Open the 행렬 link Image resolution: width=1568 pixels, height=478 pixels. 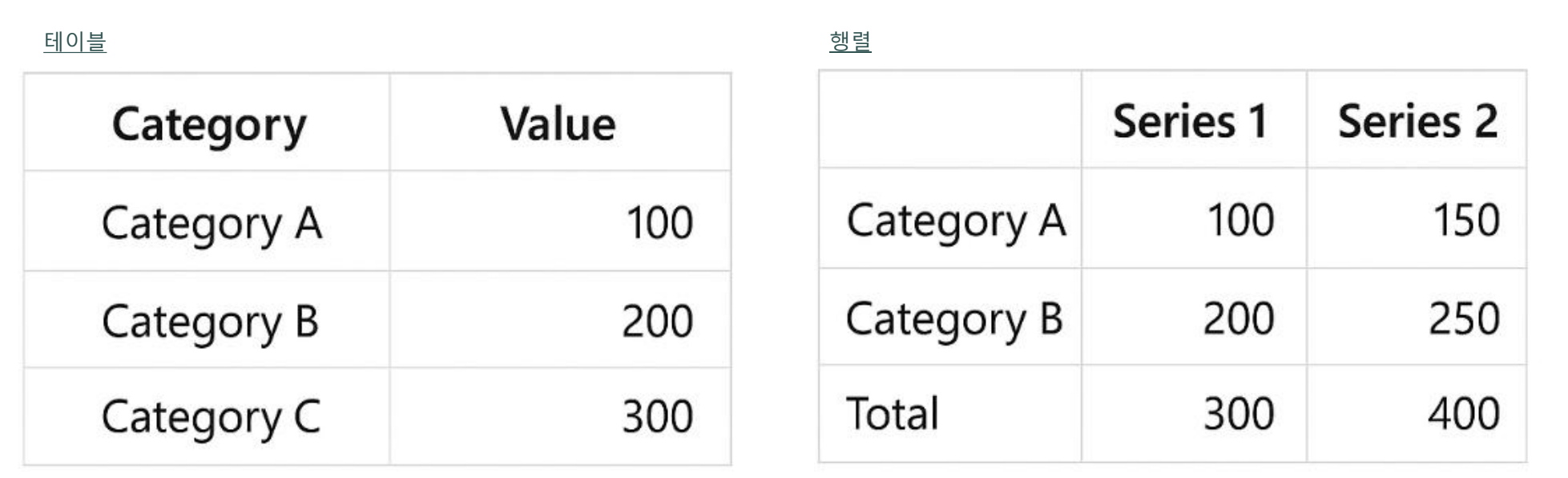pyautogui.click(x=850, y=41)
